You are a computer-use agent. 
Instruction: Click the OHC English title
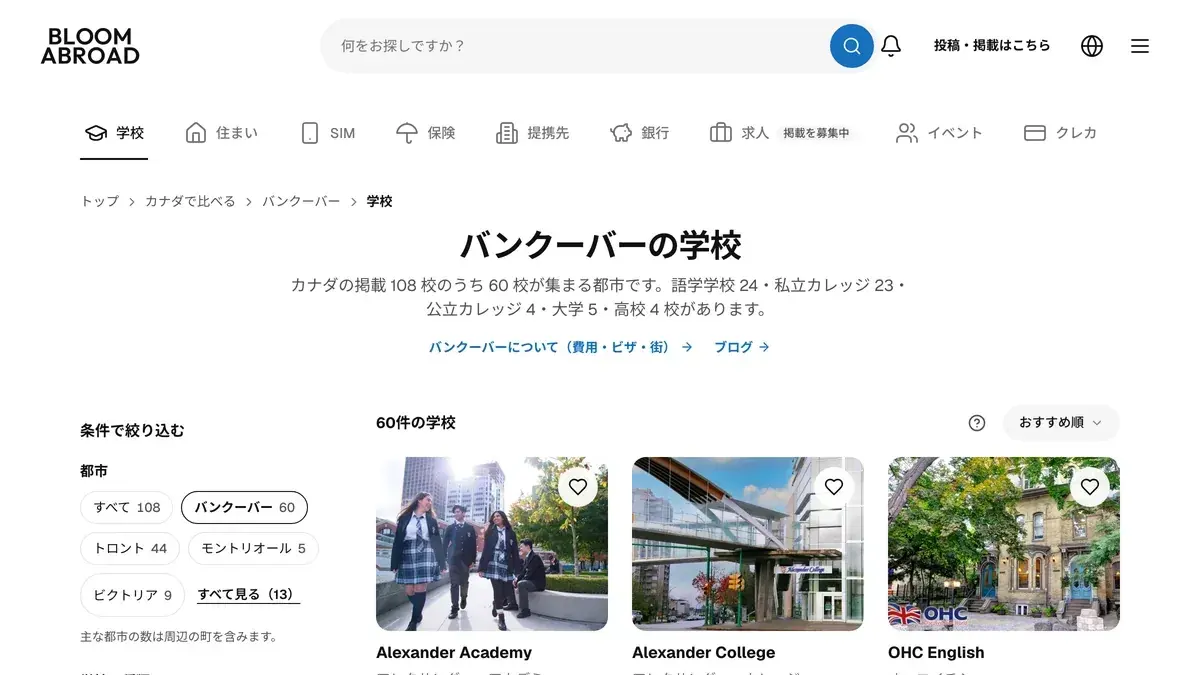[x=936, y=652]
